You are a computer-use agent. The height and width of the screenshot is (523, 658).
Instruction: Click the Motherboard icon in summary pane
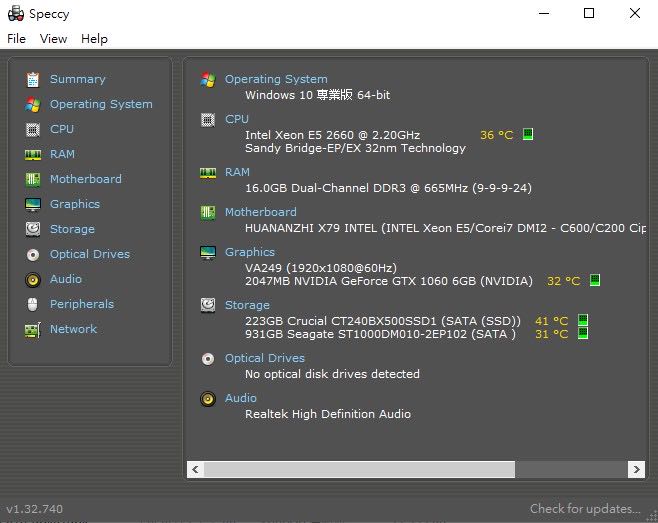[x=208, y=212]
